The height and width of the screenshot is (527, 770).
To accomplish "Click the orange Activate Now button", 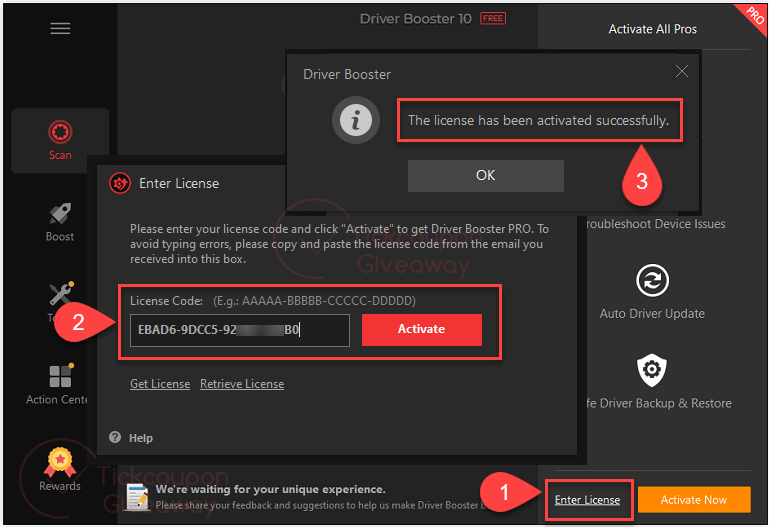I will [x=695, y=500].
